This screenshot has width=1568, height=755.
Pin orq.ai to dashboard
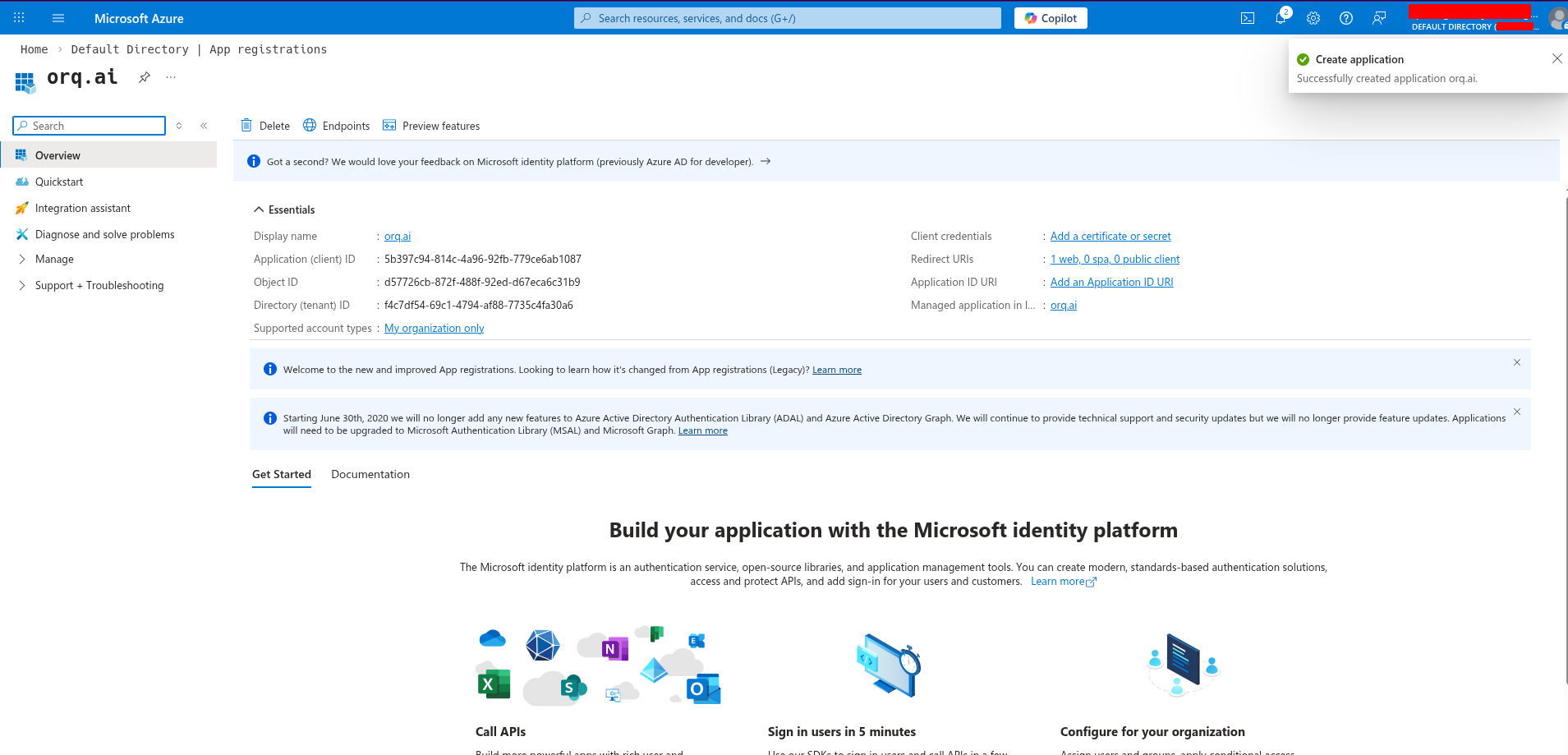[145, 76]
